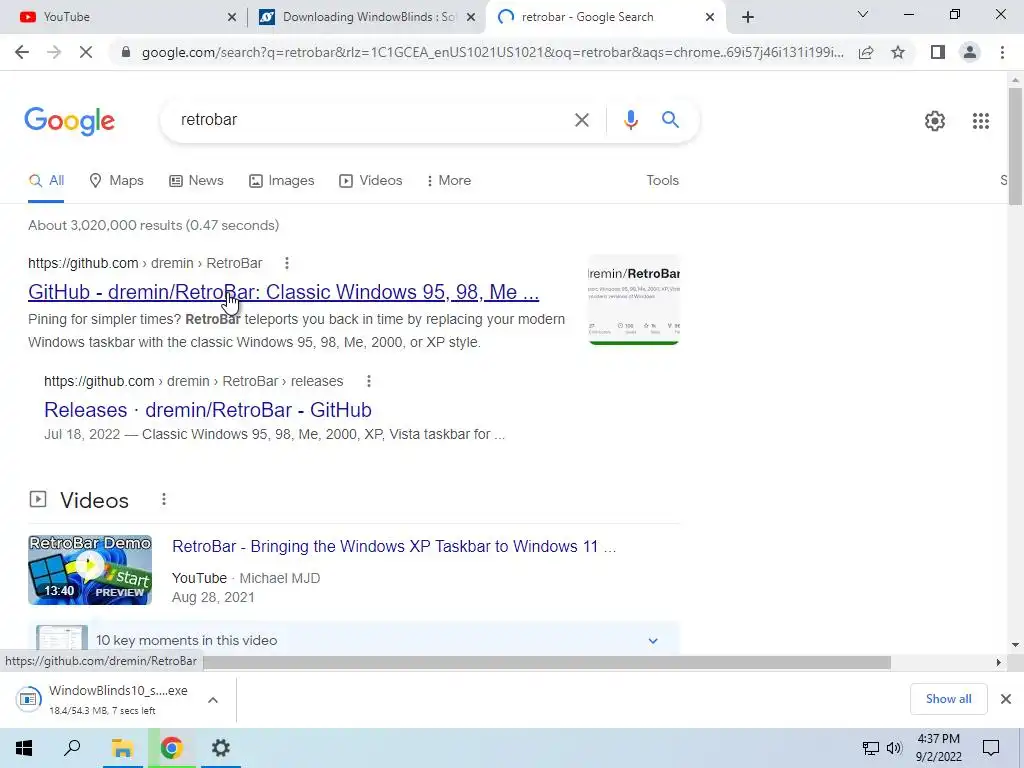
Task: Open the volume control in the tray
Action: 894,748
